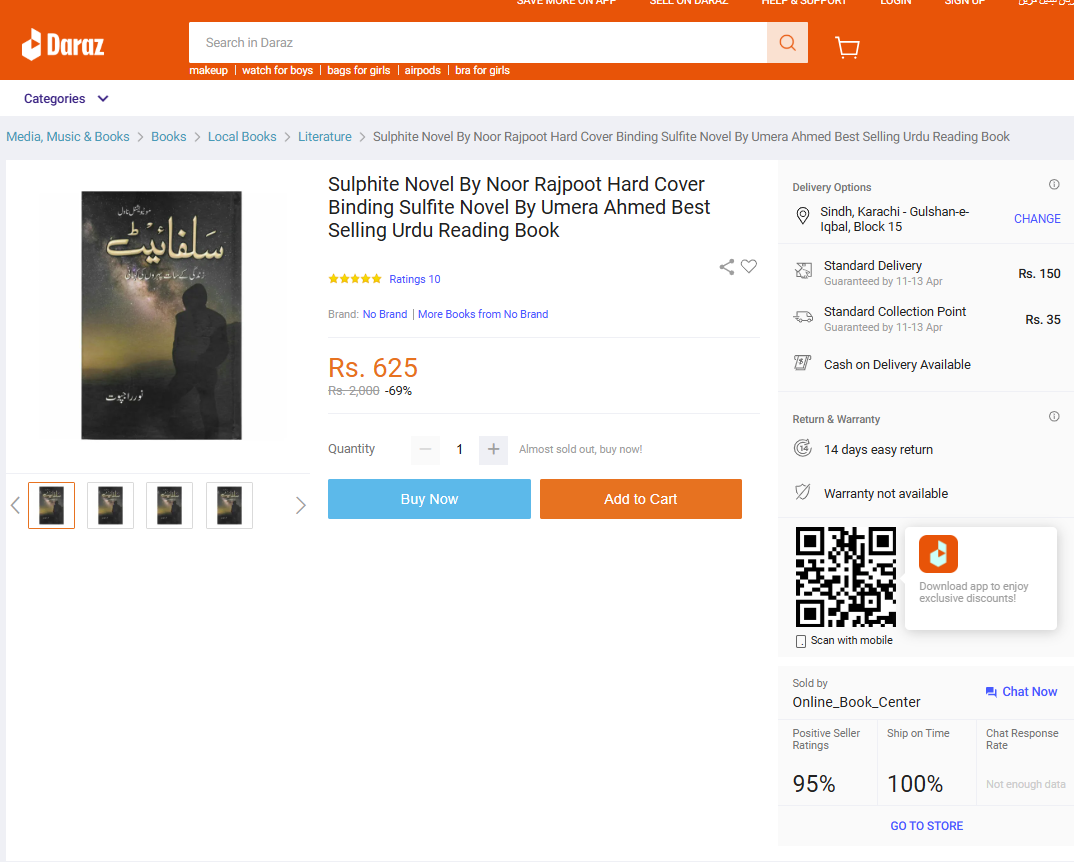Viewport: 1074px width, 862px height.
Task: Click the main book cover image
Action: point(162,315)
